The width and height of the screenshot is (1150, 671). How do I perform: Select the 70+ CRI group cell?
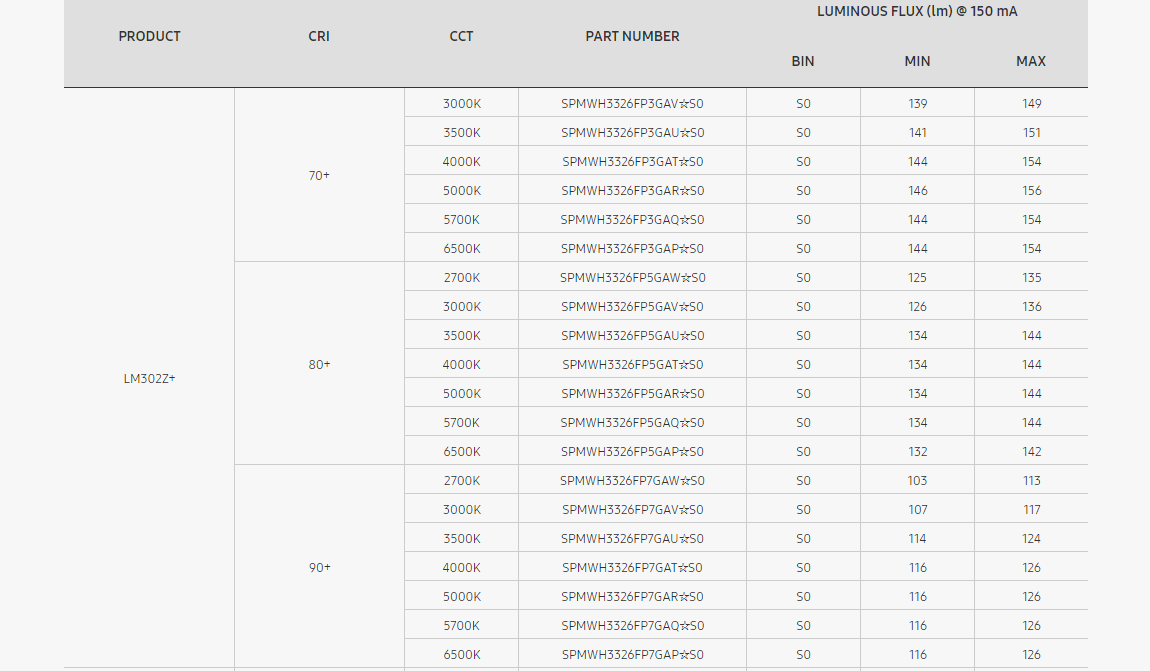coord(319,175)
